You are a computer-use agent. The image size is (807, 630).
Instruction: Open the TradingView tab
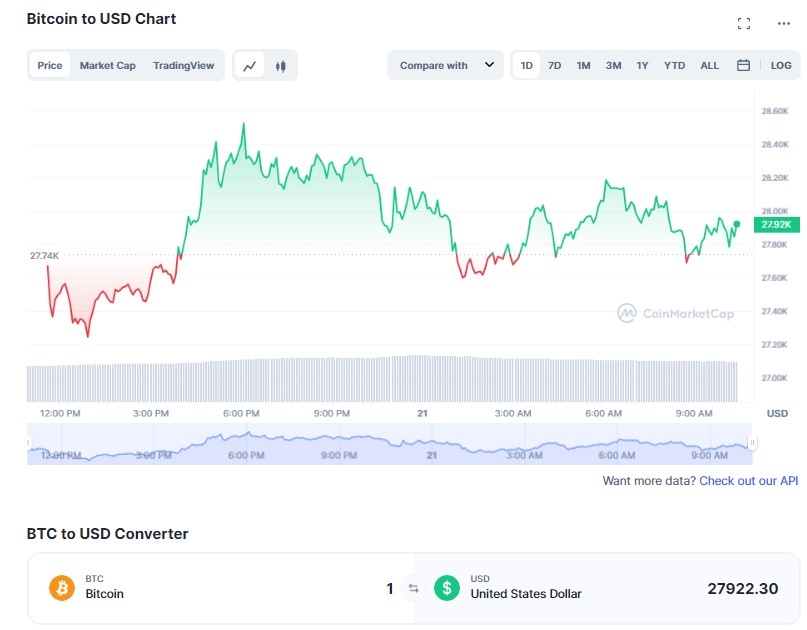click(x=183, y=65)
